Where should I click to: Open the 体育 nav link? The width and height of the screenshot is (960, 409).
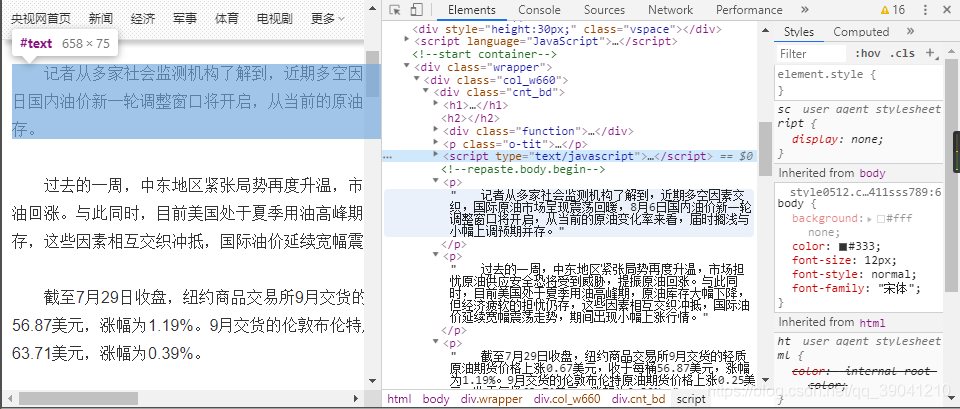[x=227, y=19]
